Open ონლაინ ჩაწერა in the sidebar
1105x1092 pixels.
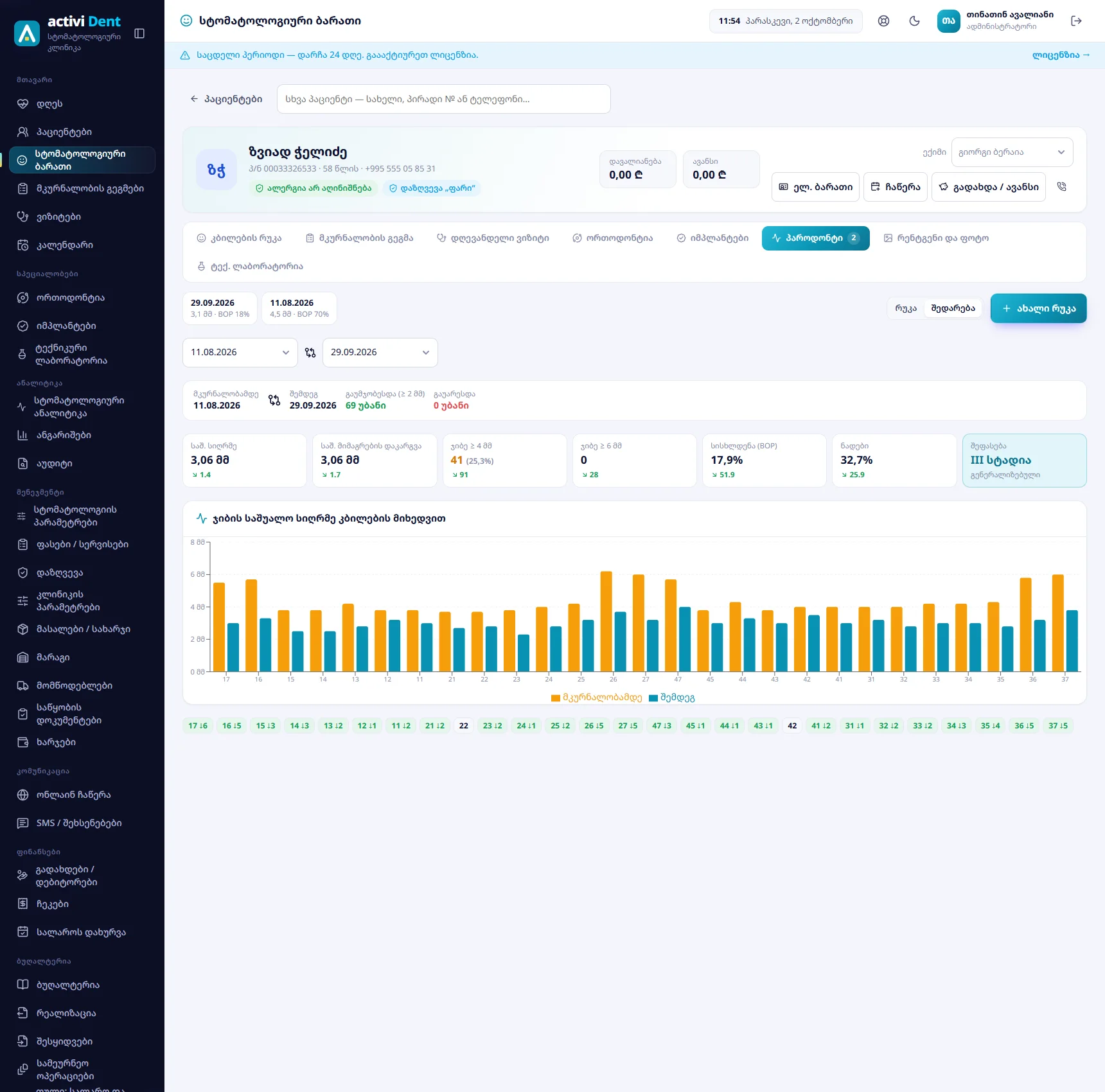click(x=82, y=795)
